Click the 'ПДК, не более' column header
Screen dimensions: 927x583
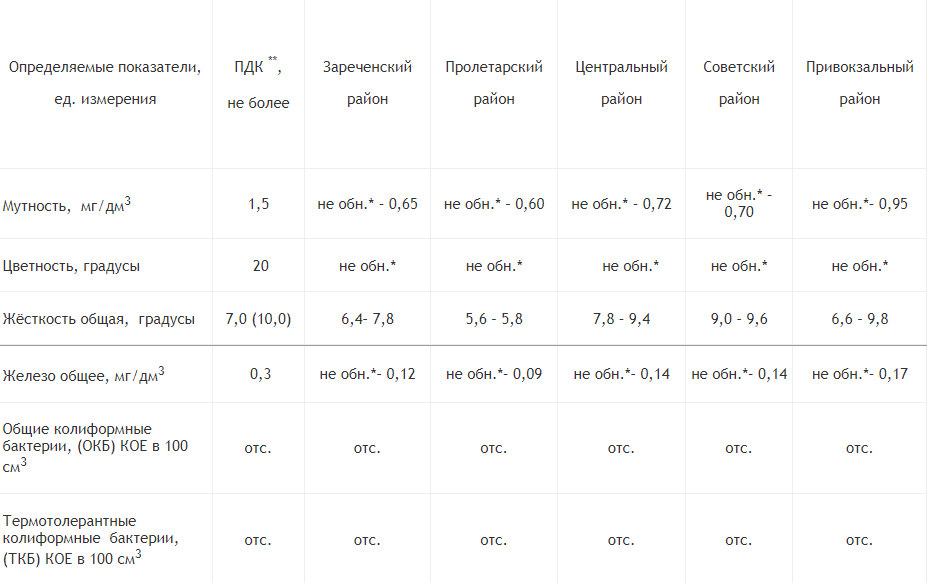pyautogui.click(x=258, y=85)
